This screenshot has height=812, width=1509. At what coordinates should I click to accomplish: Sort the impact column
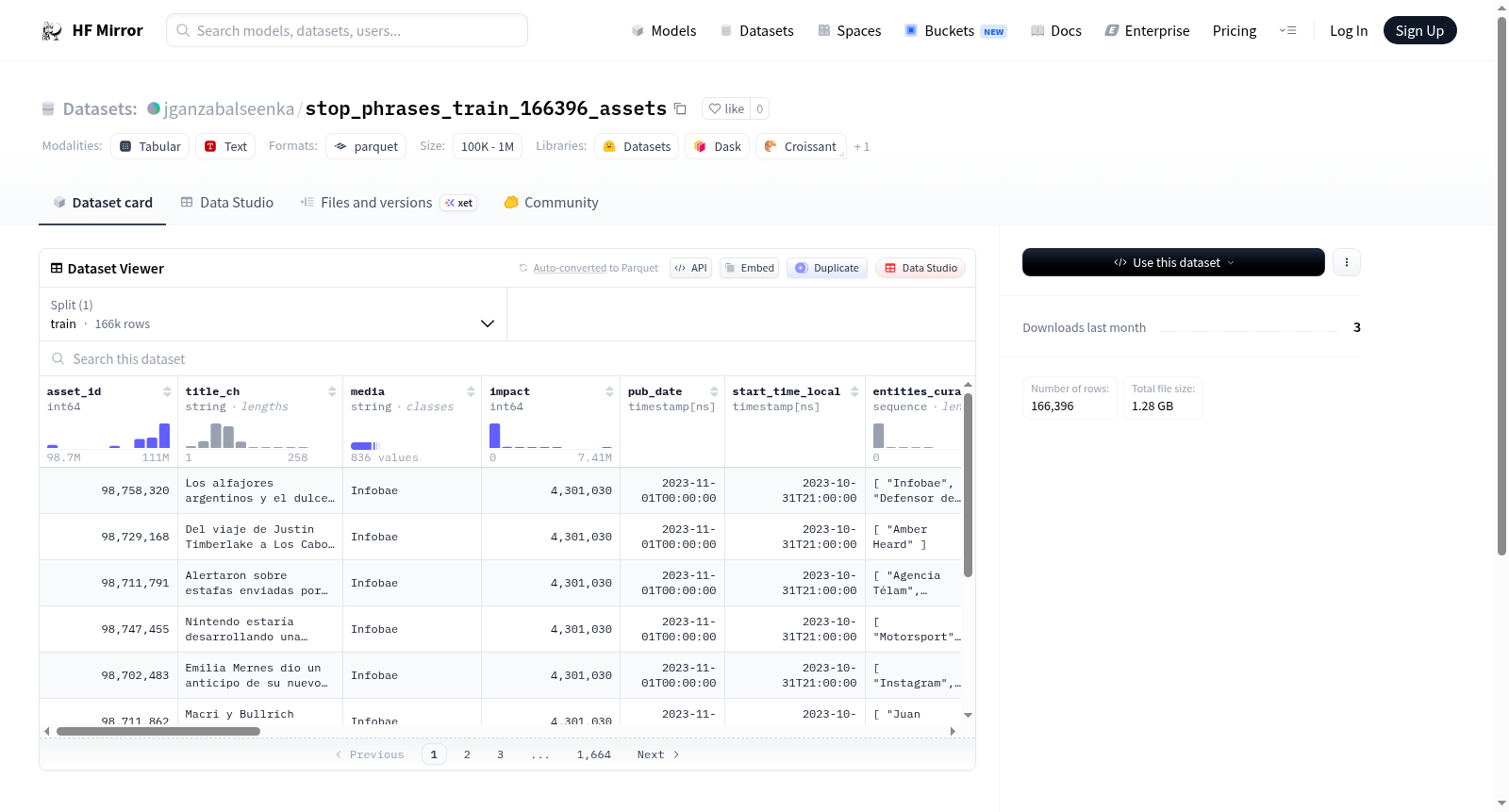click(609, 391)
